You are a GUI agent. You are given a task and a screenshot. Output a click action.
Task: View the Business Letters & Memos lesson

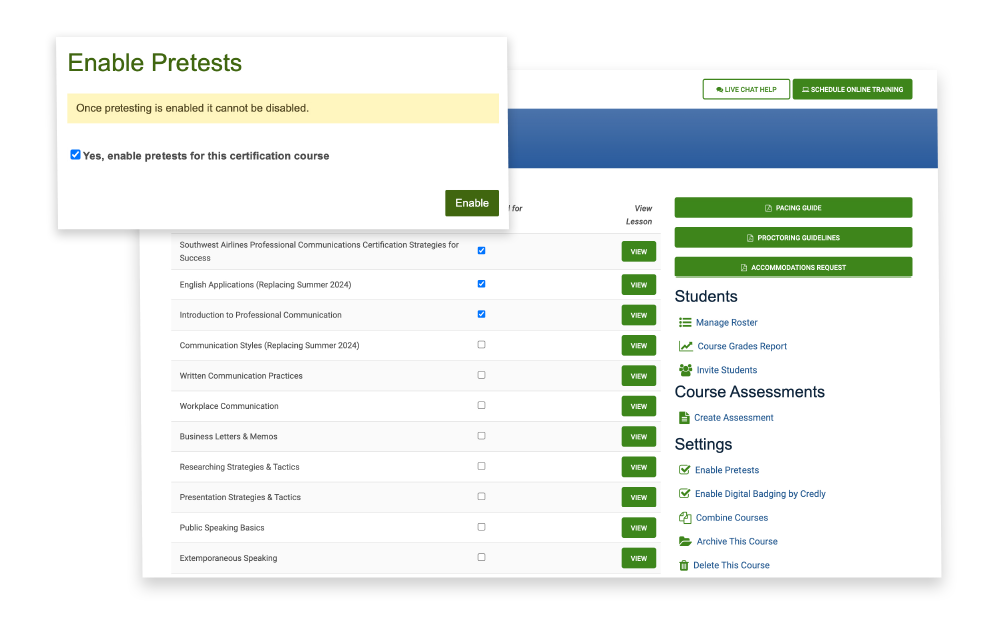click(x=638, y=437)
